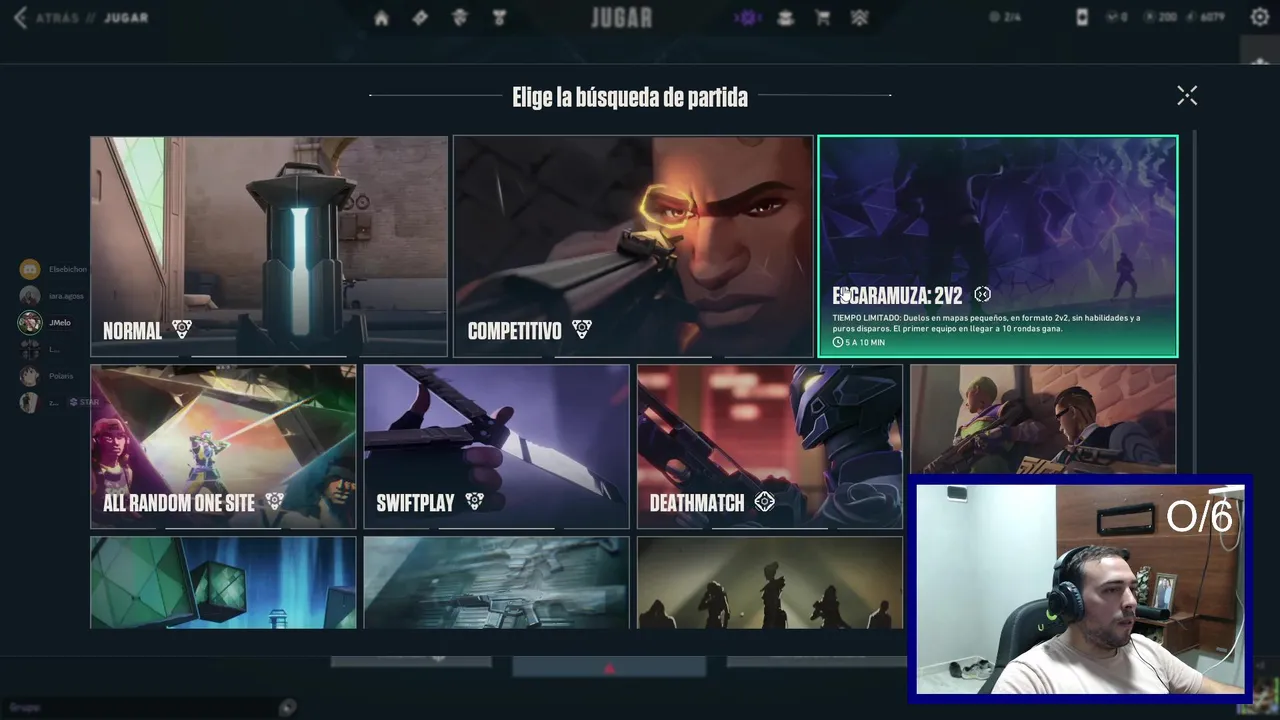Select the NORMAL game mode card
Screen dimensions: 1280x720
tap(269, 247)
